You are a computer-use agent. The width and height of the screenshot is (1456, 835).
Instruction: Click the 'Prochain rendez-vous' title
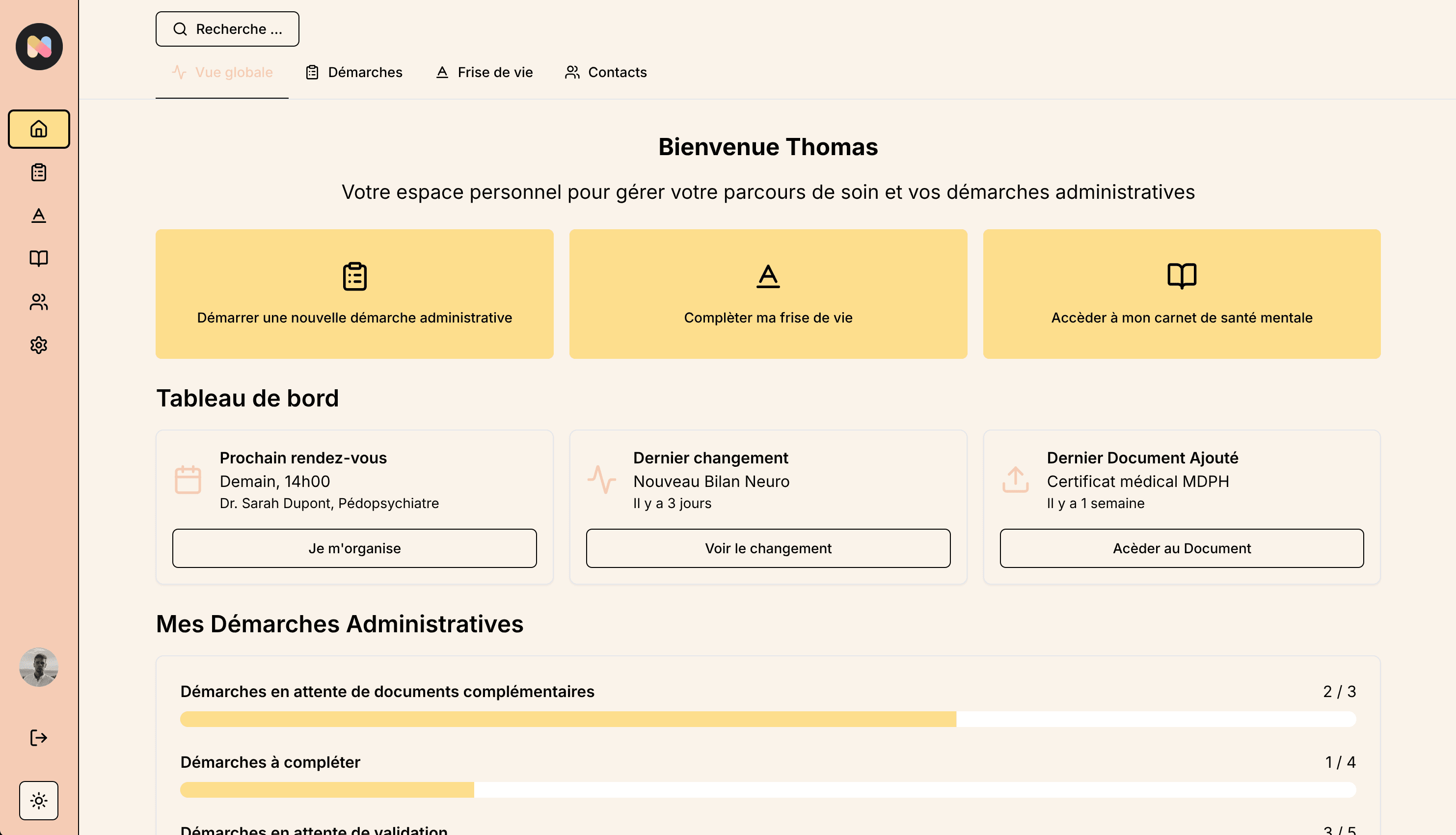click(303, 458)
